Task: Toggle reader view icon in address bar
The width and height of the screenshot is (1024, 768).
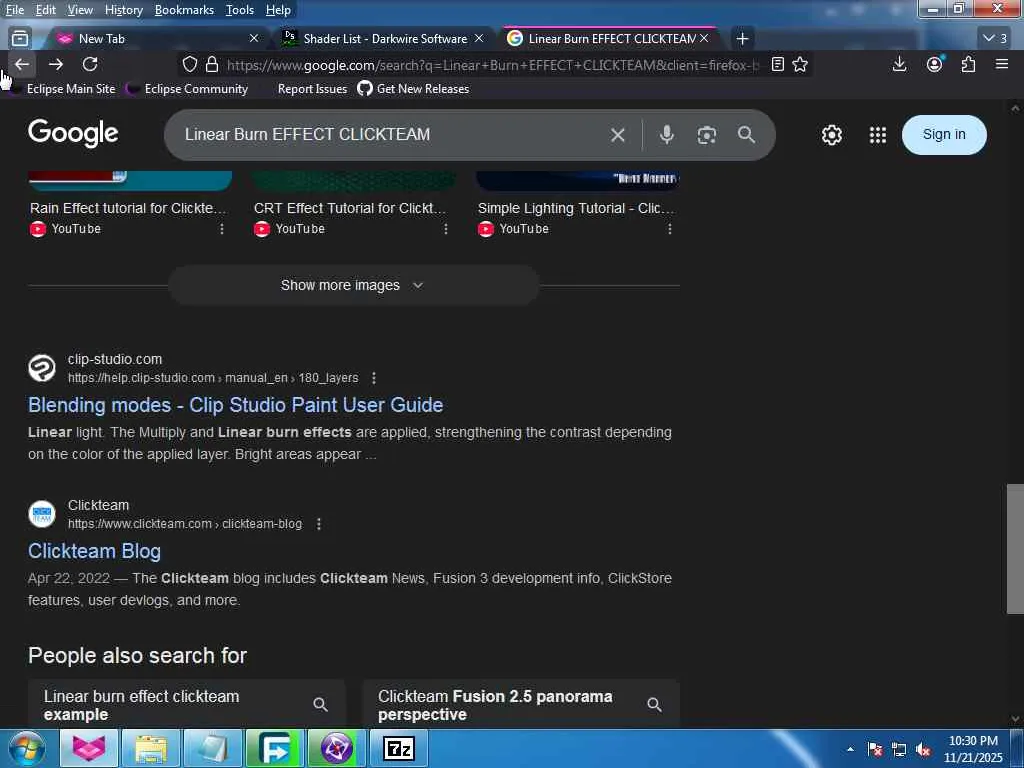Action: (x=777, y=65)
